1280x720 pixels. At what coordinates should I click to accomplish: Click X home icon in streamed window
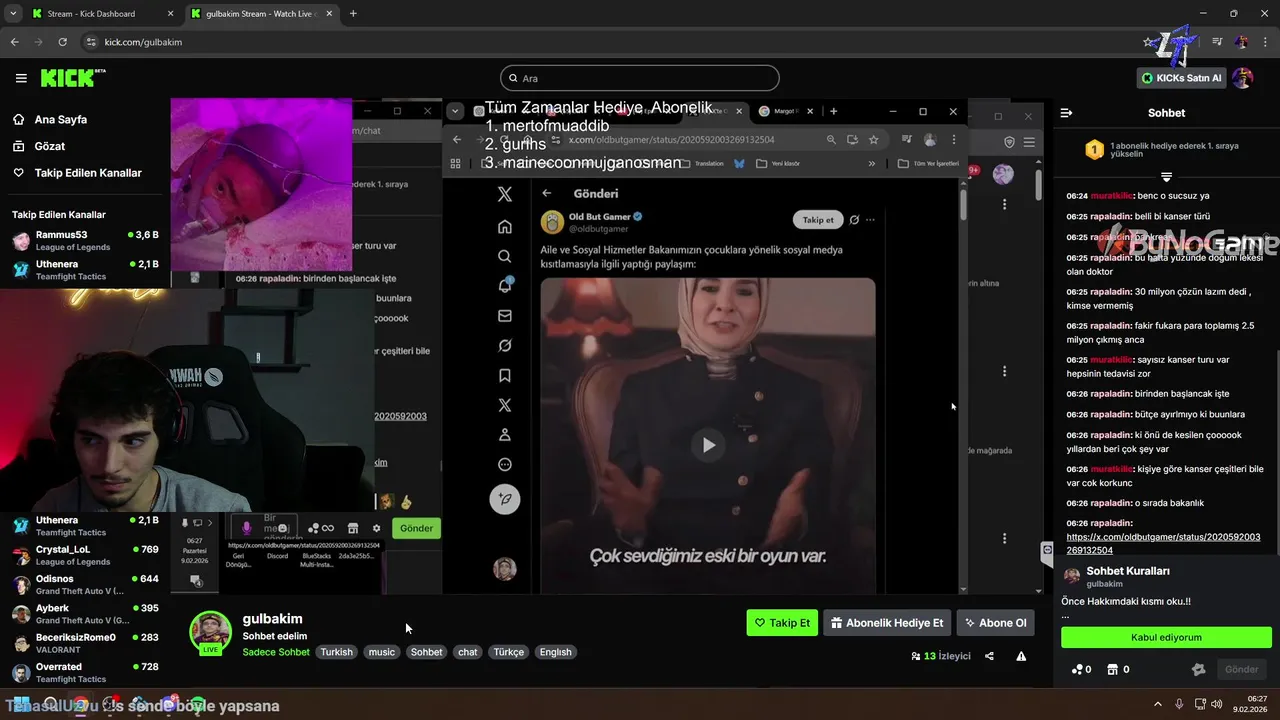coord(505,227)
